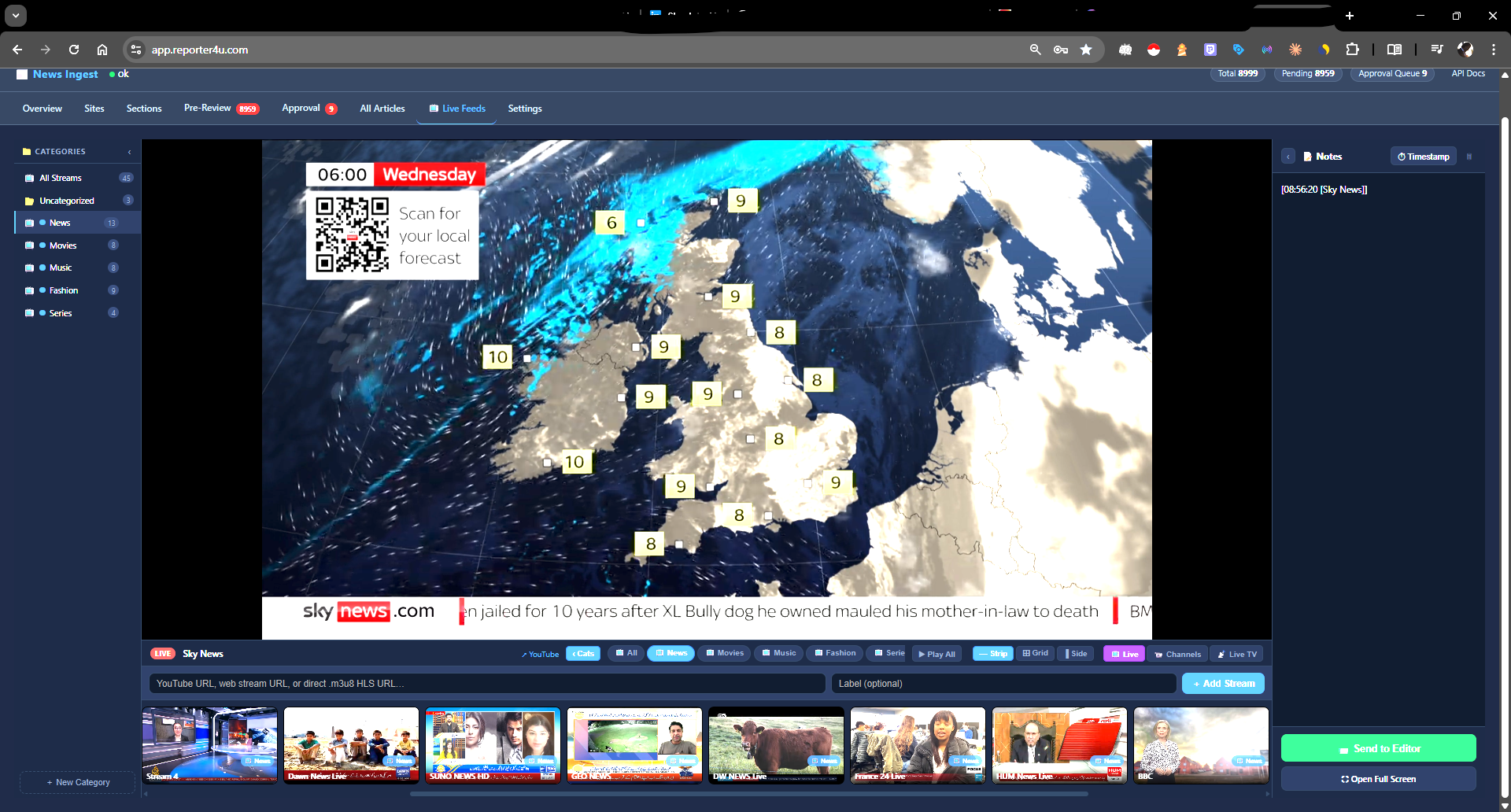Switch to Grid layout
1511x812 pixels.
(1035, 653)
